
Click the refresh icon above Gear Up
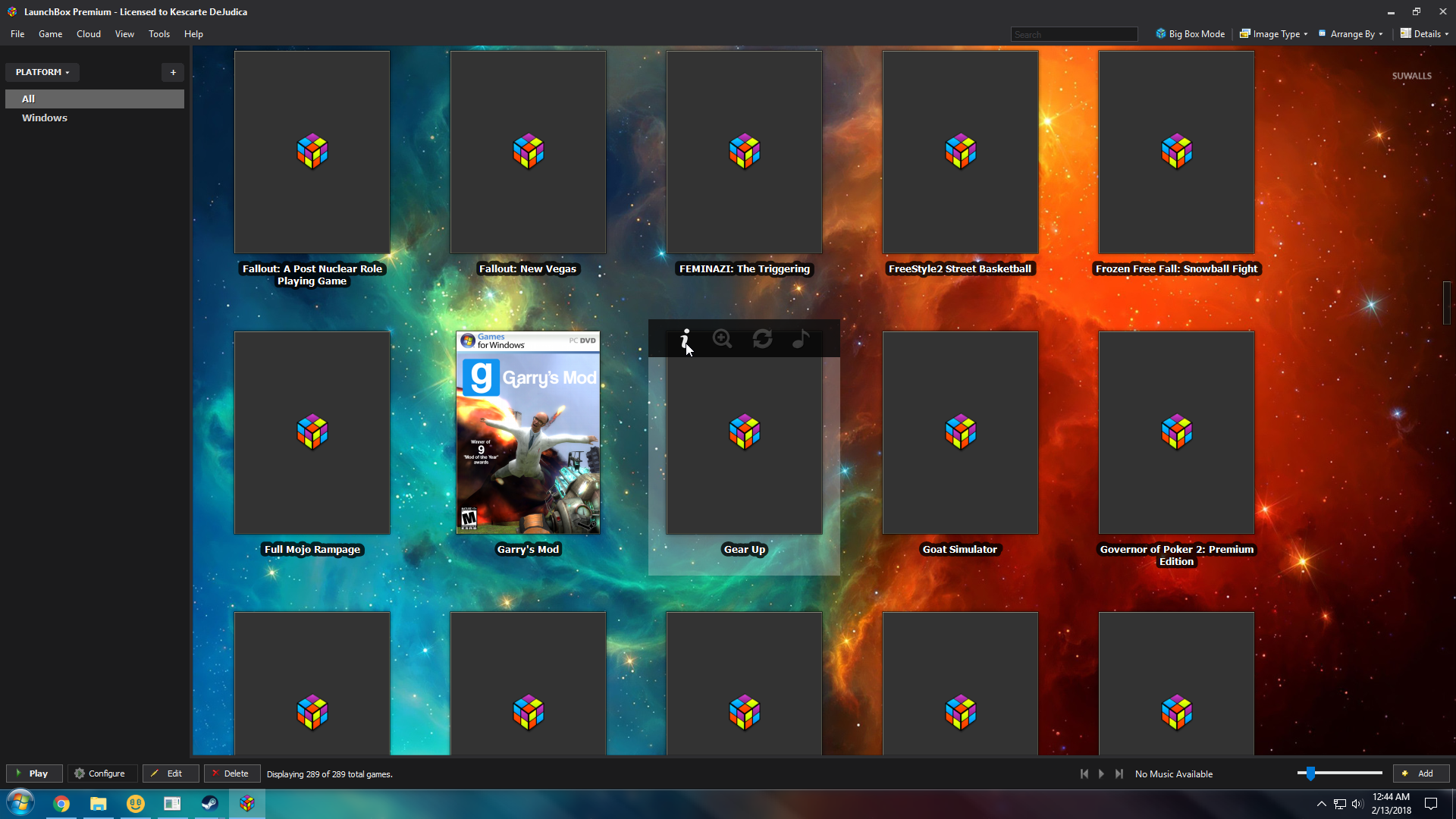[762, 338]
